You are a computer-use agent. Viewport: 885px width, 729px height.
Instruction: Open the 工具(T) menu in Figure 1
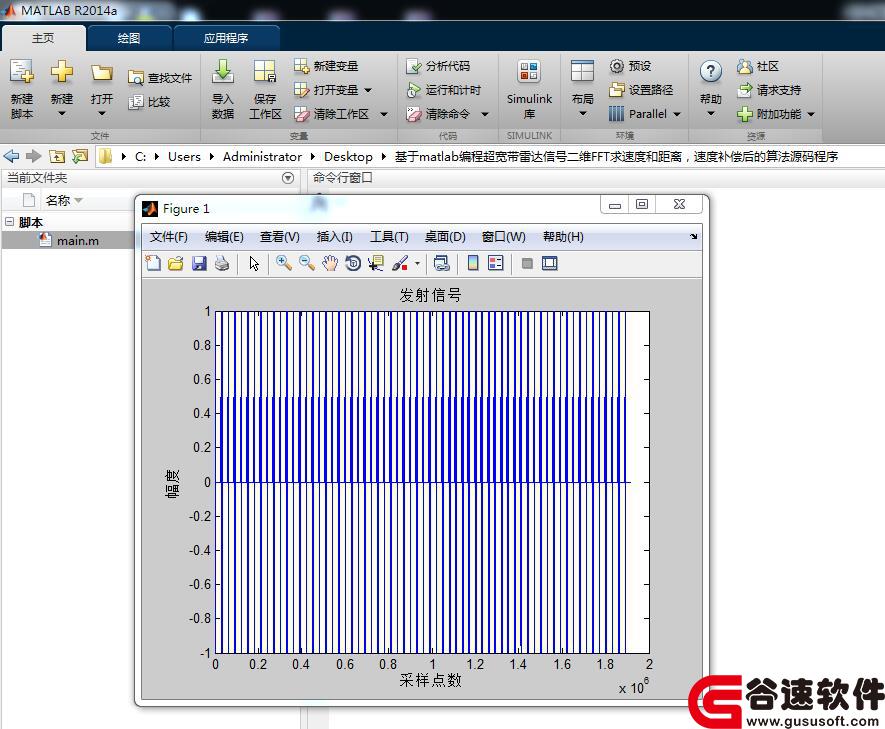click(x=389, y=236)
